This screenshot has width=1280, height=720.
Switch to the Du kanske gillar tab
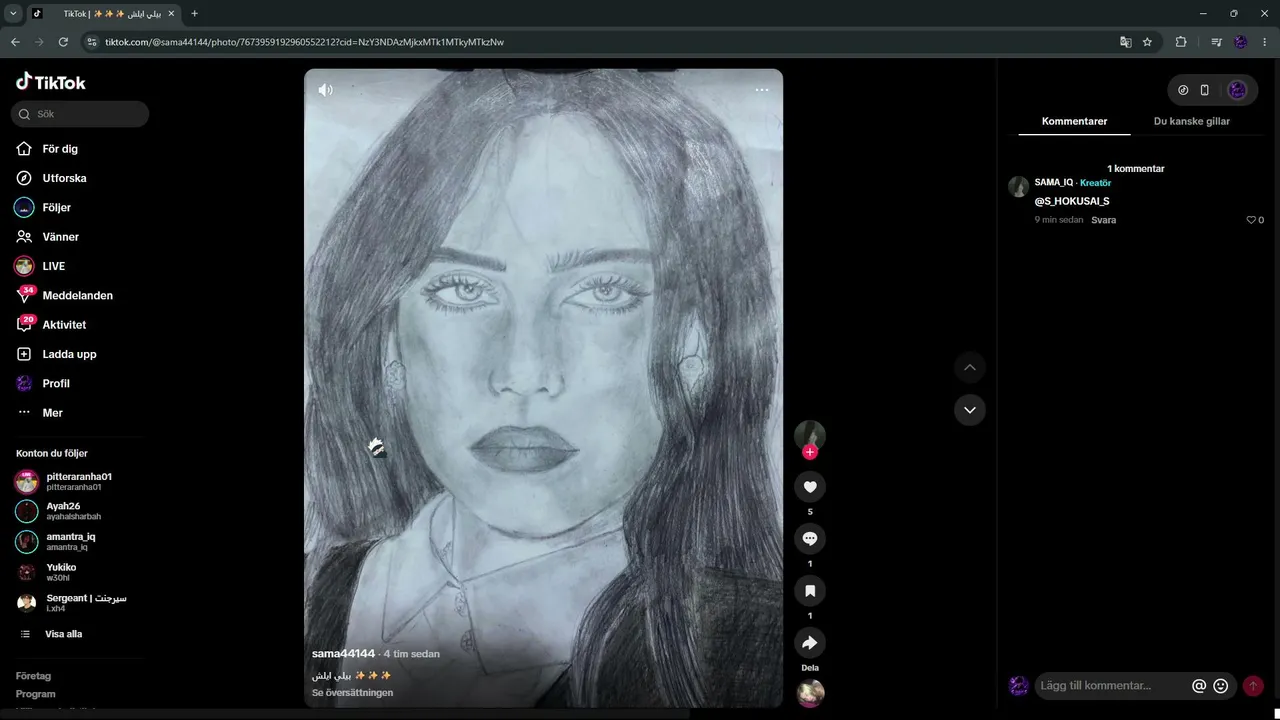point(1192,121)
